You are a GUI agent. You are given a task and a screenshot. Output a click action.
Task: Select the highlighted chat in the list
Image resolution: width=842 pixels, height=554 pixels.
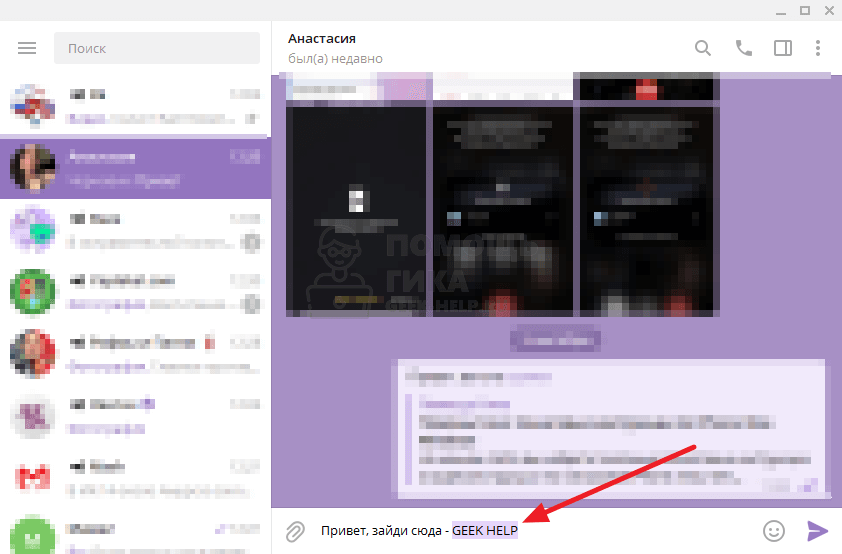(135, 167)
